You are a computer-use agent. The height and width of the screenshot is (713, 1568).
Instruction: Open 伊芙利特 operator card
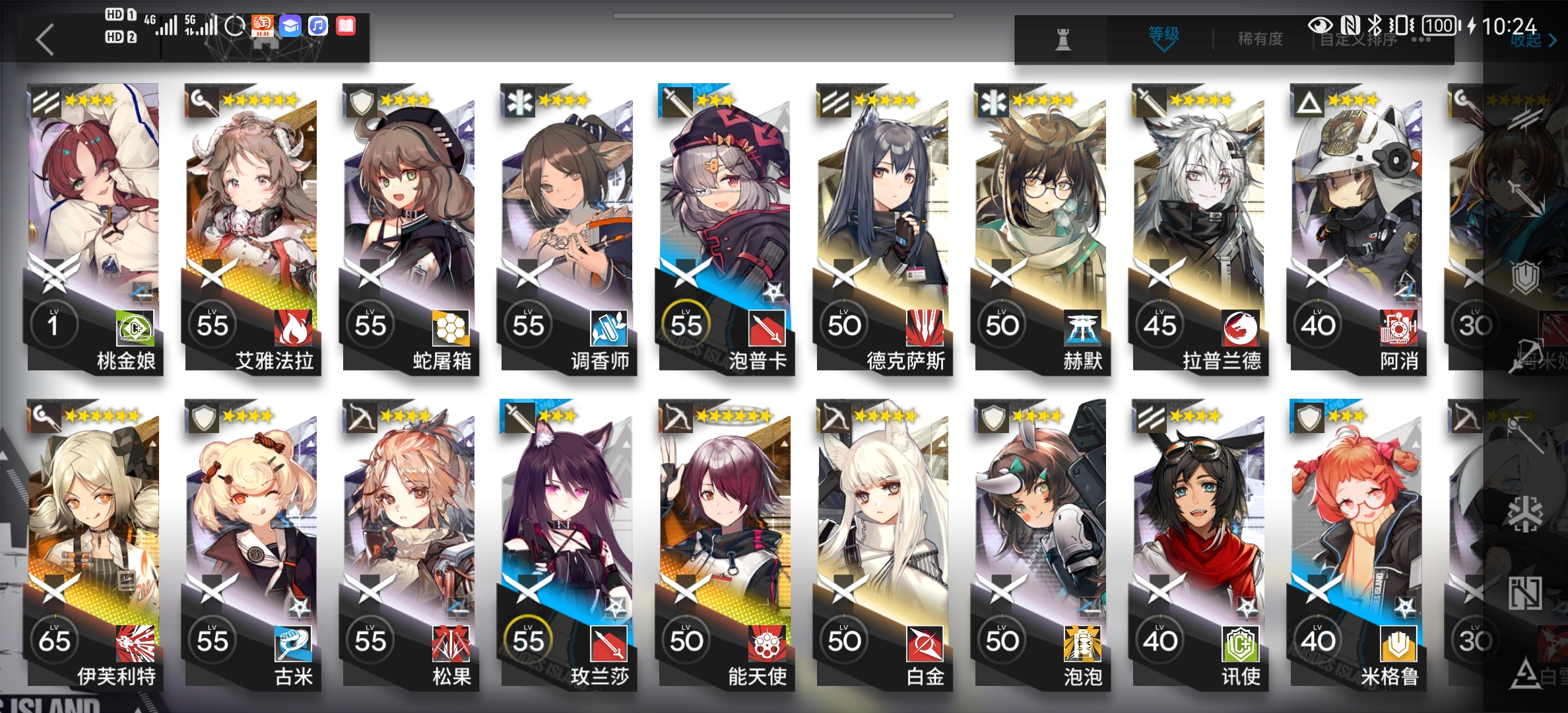(93, 545)
